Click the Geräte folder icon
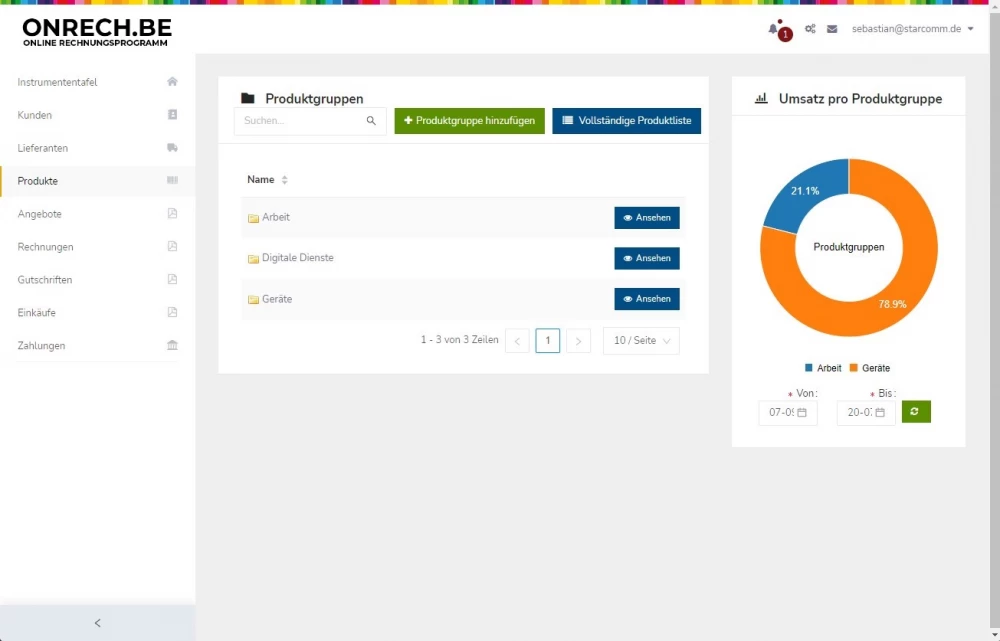 (x=253, y=300)
